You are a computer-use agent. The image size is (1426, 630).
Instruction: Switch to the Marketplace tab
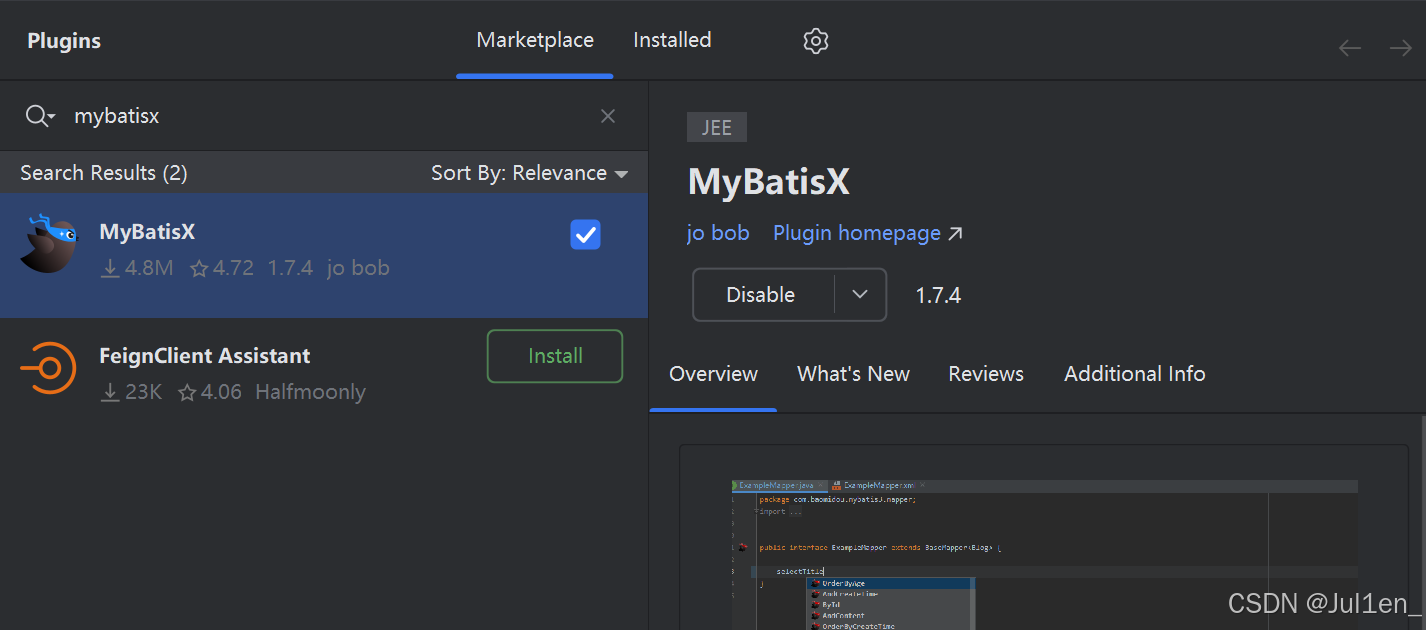coord(535,41)
